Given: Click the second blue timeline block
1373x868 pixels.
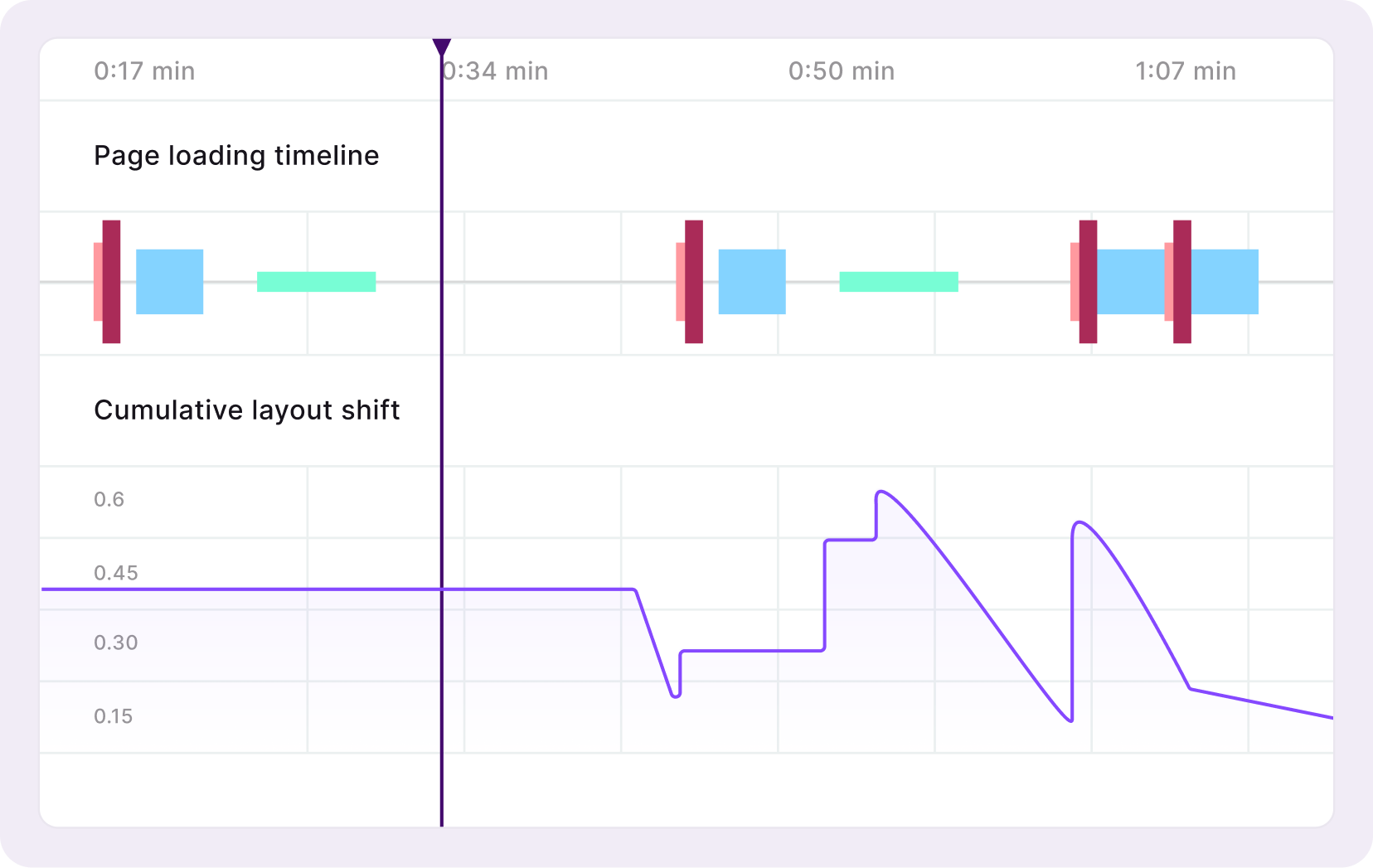Looking at the screenshot, I should click(x=752, y=282).
